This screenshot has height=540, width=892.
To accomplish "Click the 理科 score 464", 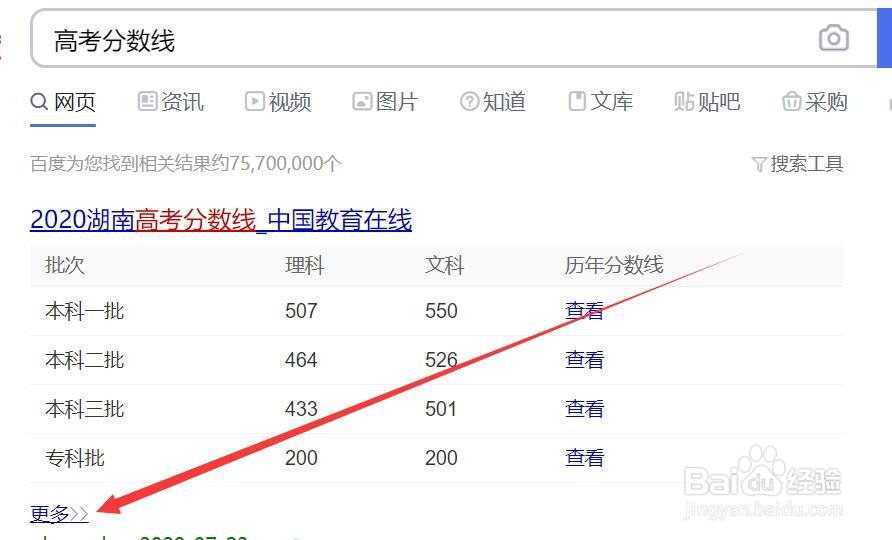I will coord(301,360).
